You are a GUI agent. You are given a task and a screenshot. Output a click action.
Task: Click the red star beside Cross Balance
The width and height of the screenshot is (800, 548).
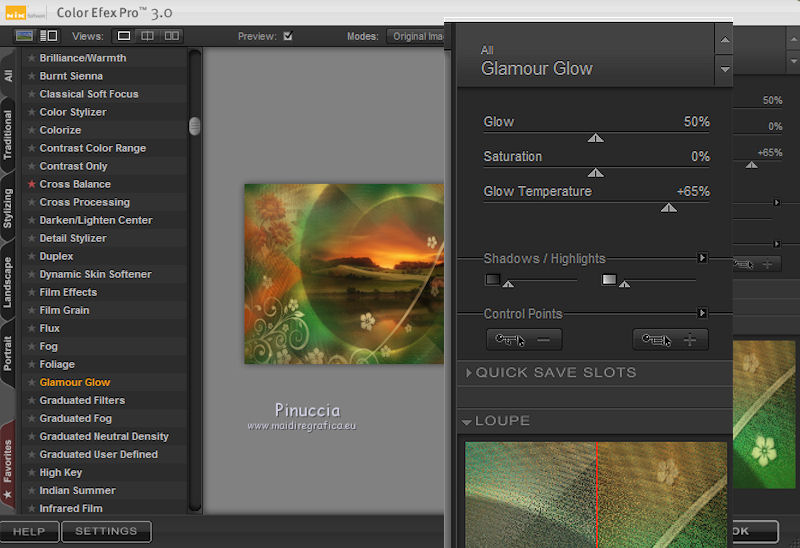pos(31,184)
